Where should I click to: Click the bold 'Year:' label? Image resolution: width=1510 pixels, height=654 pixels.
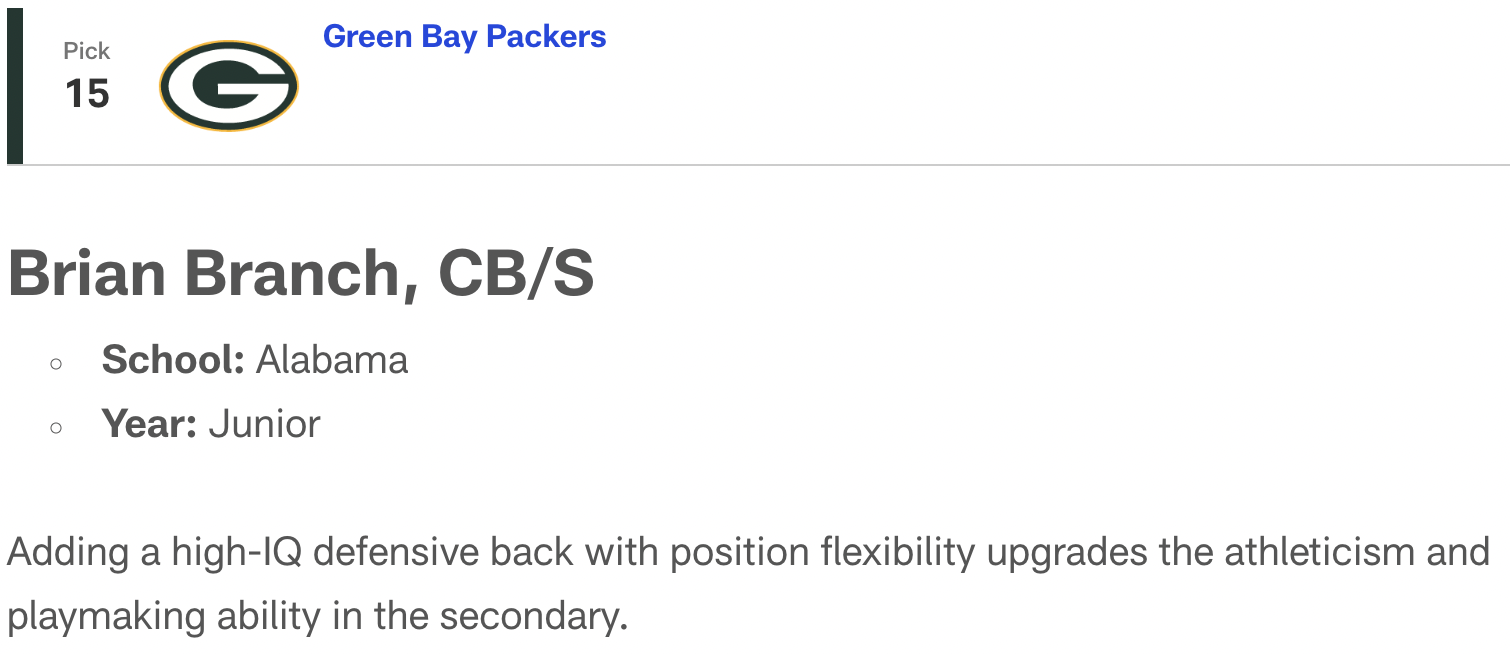[x=150, y=424]
